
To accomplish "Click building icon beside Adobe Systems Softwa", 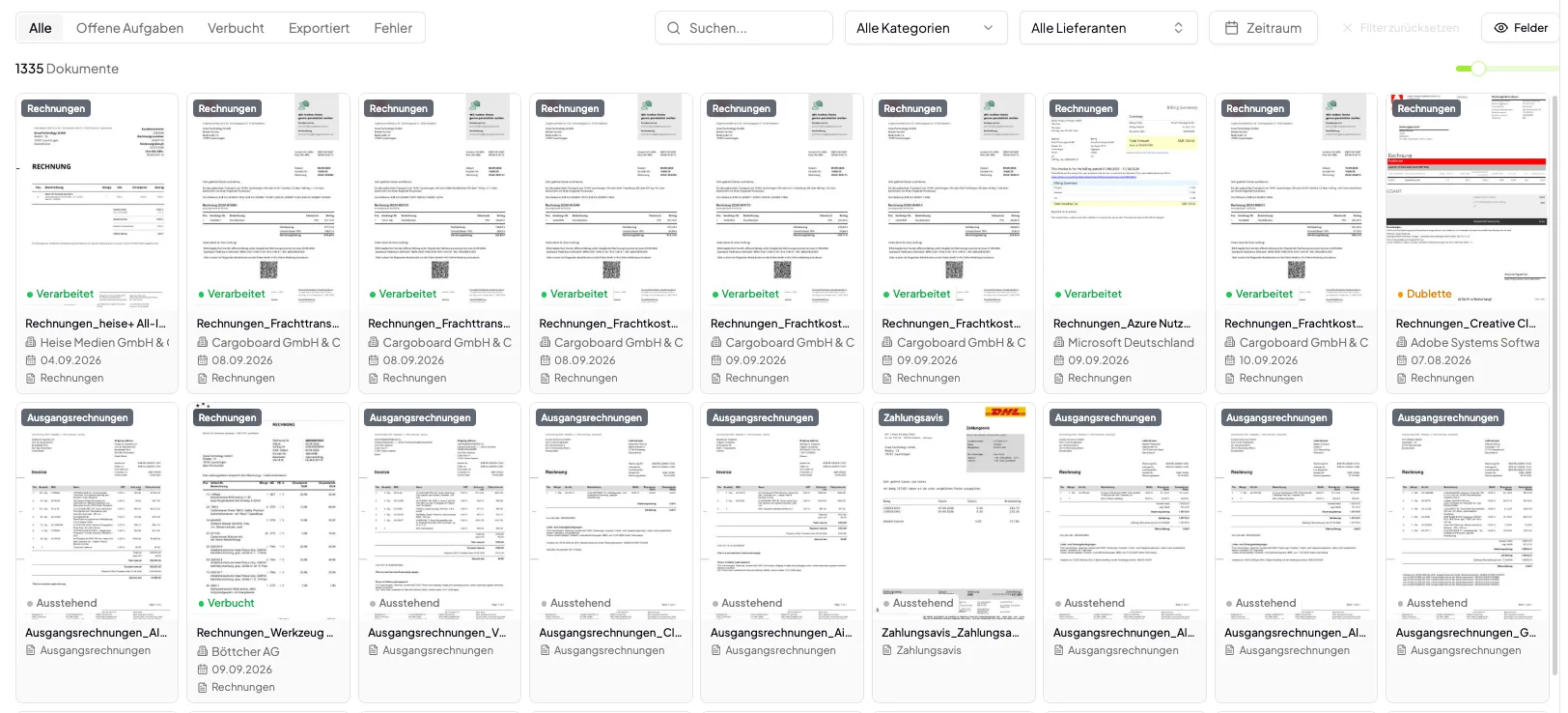I will pyautogui.click(x=1402, y=342).
